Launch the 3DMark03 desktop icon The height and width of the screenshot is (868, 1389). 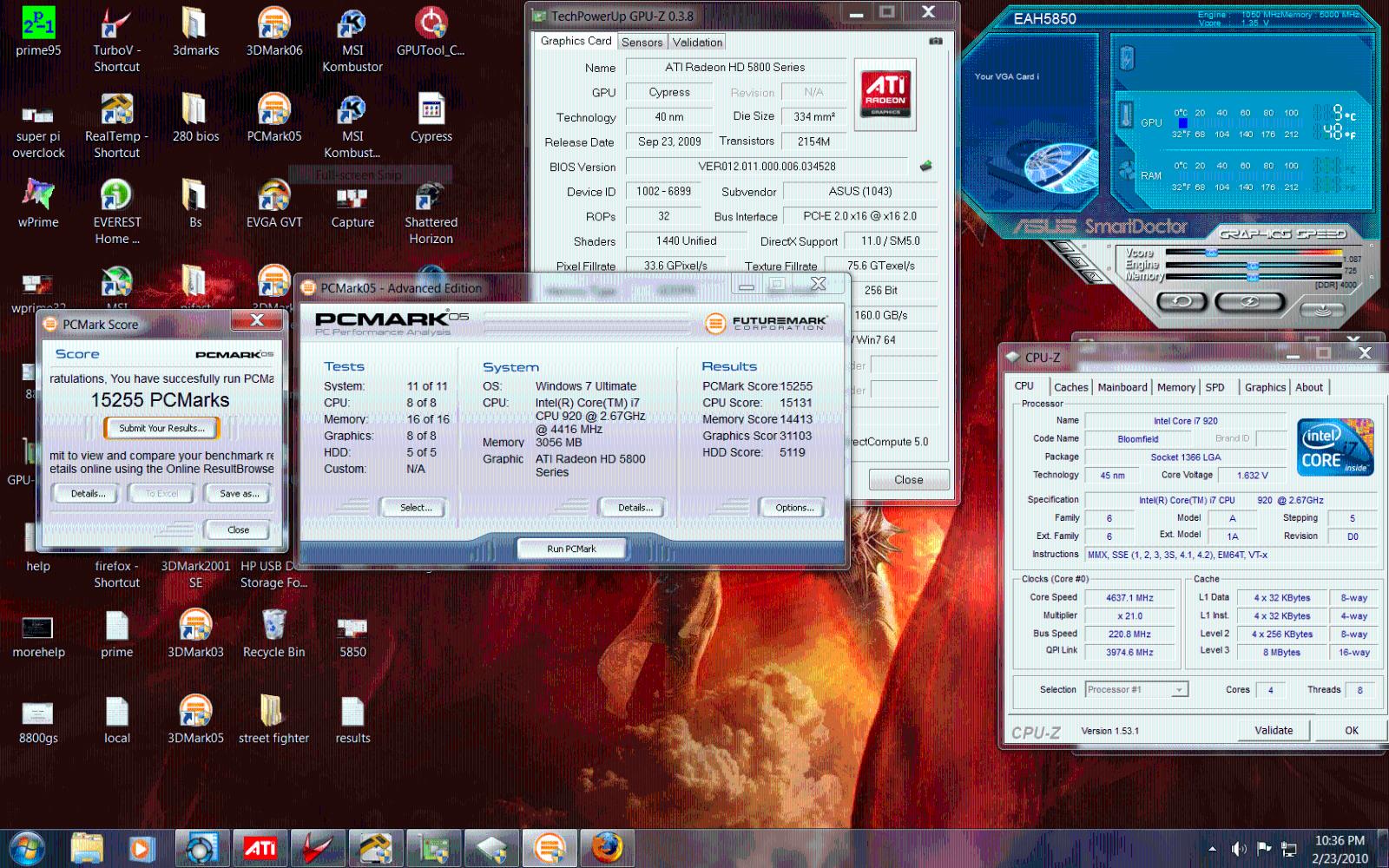[x=195, y=634]
